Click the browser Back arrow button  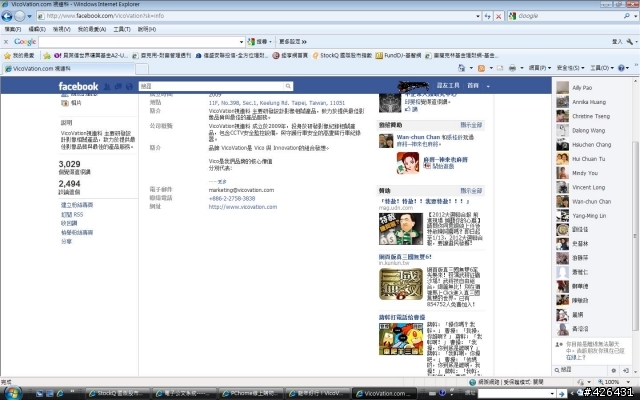click(x=7, y=16)
